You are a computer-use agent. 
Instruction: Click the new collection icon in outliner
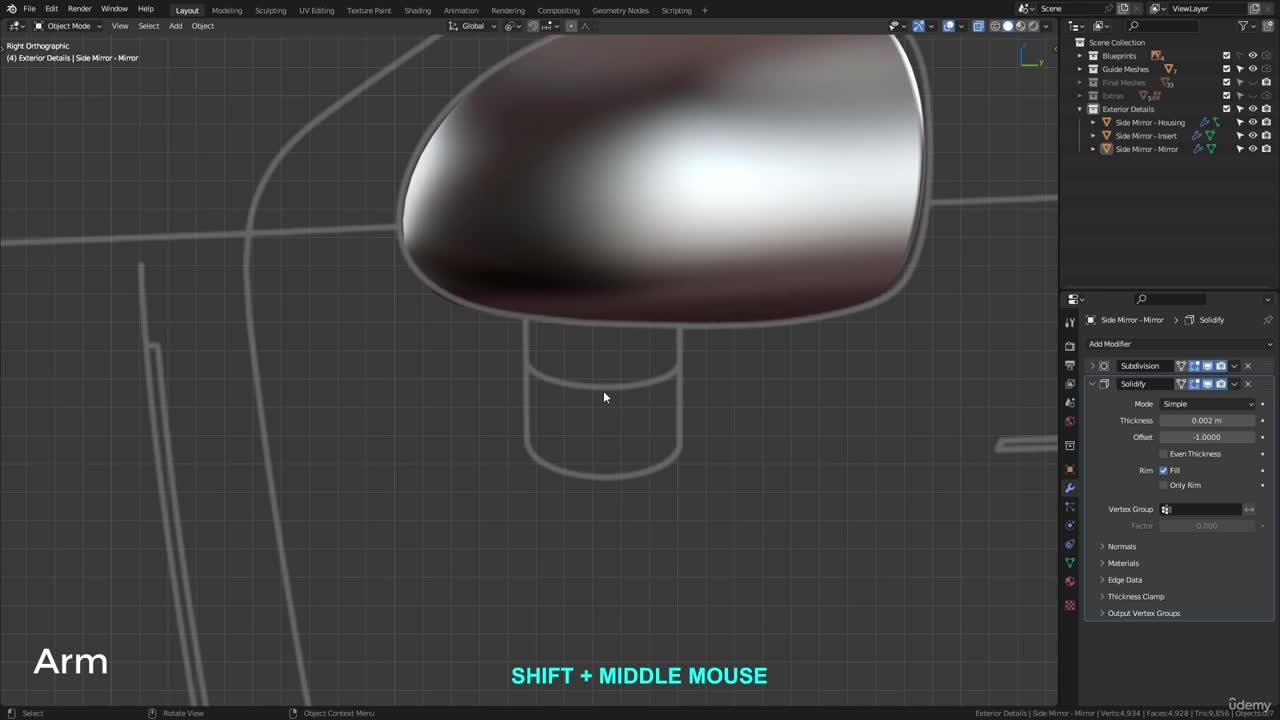[1267, 26]
